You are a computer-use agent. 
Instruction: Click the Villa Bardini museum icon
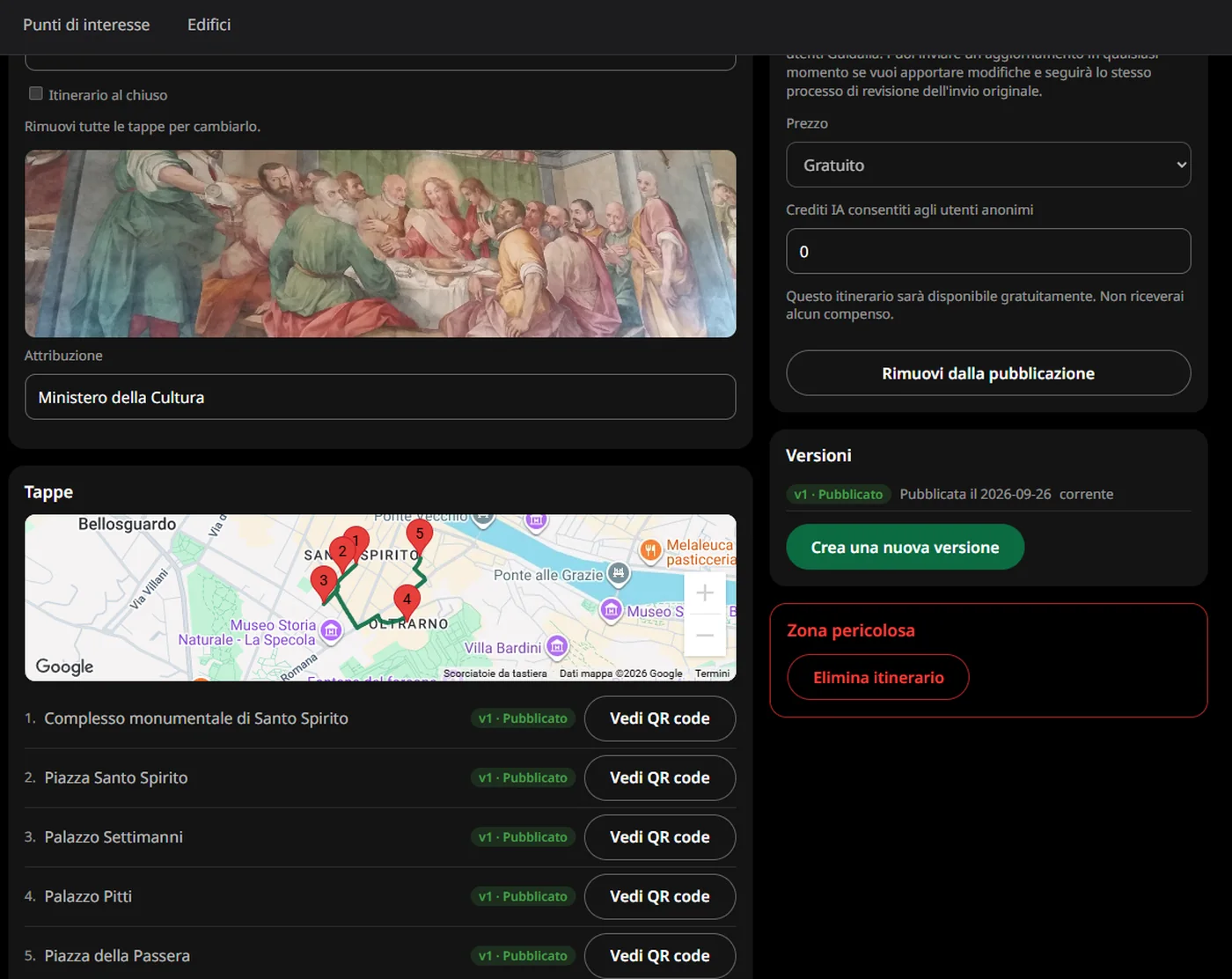[556, 647]
